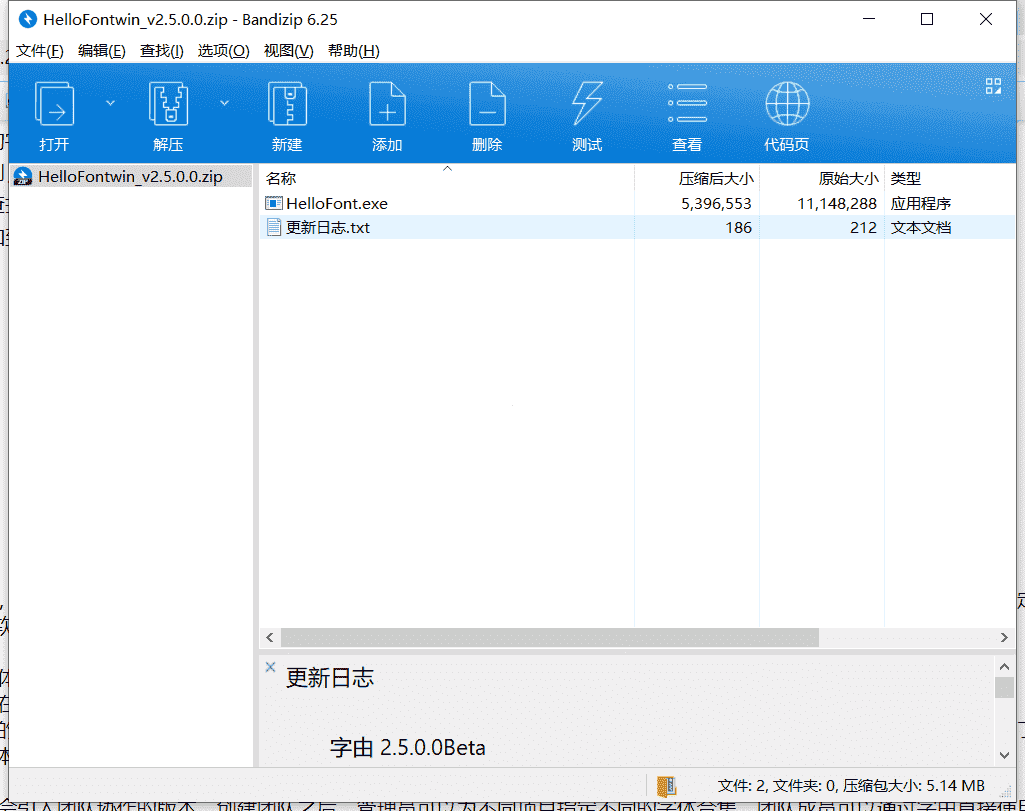Click the zip archive icon in tree
The image size is (1025, 811).
(23, 176)
